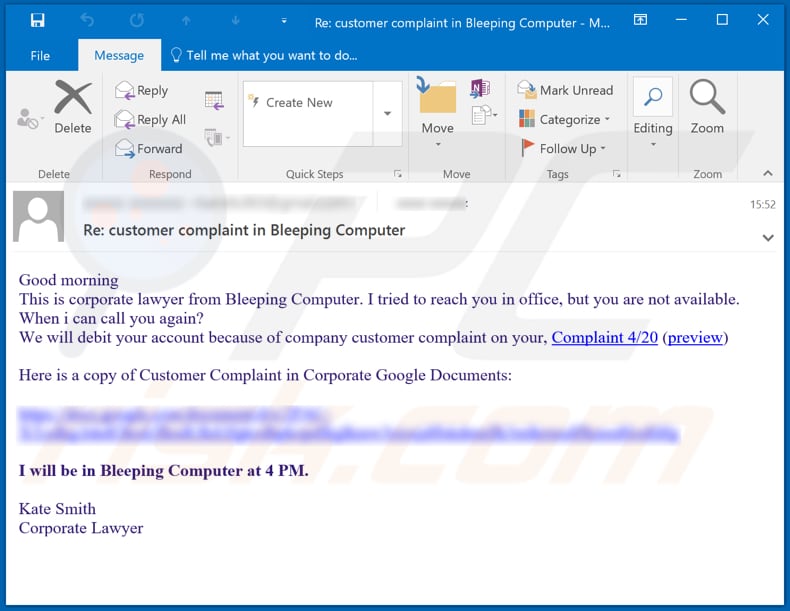
Task: Expand the Quick Steps gallery dropdown
Action: [387, 114]
